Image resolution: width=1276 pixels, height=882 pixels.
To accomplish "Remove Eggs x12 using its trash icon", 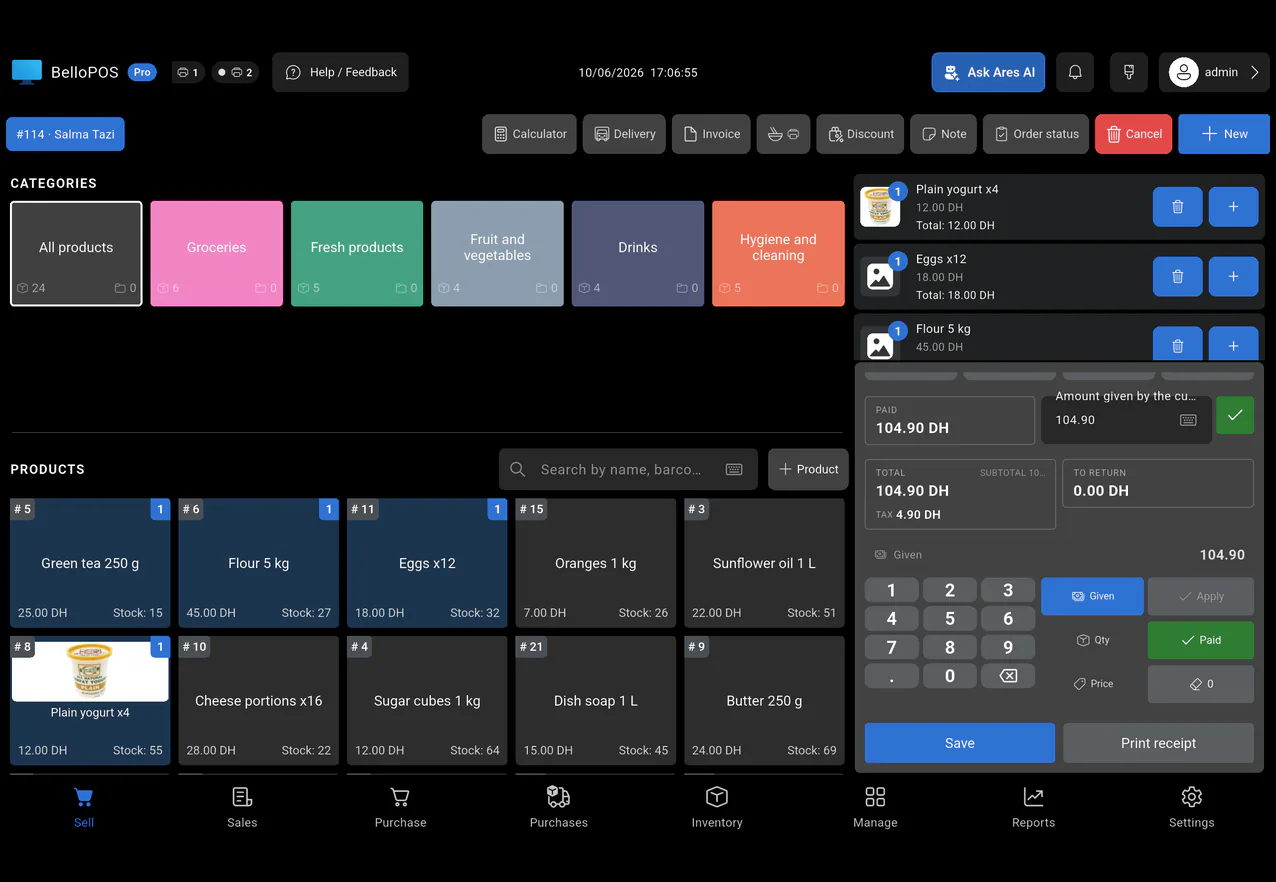I will 1177,277.
